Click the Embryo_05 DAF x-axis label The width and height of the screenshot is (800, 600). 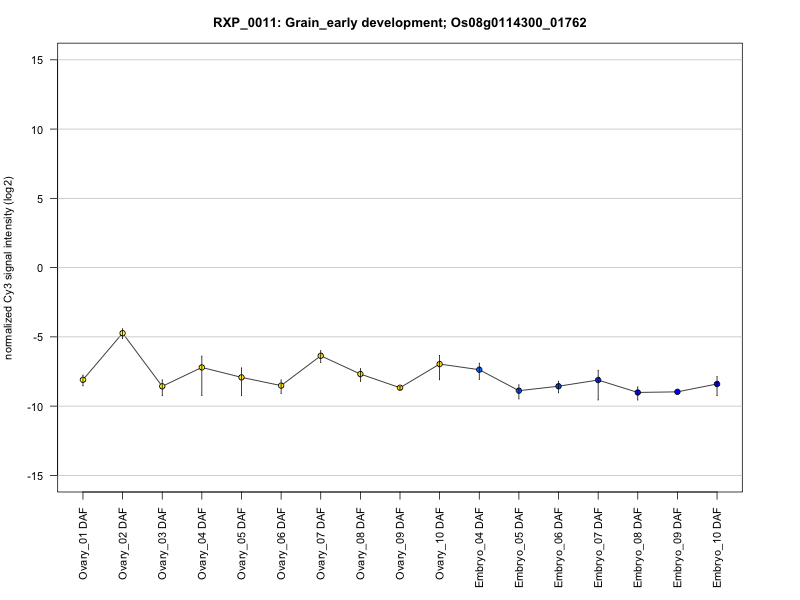pos(519,548)
